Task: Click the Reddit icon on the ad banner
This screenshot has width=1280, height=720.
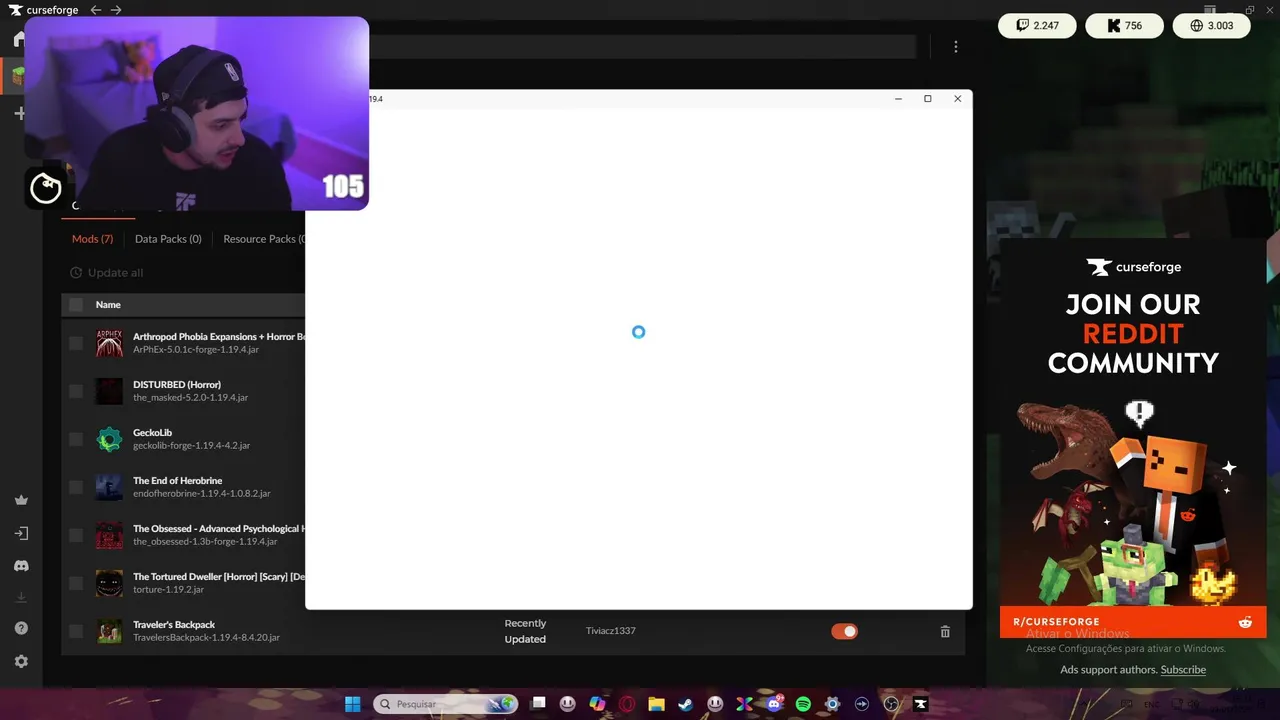Action: click(x=1245, y=622)
